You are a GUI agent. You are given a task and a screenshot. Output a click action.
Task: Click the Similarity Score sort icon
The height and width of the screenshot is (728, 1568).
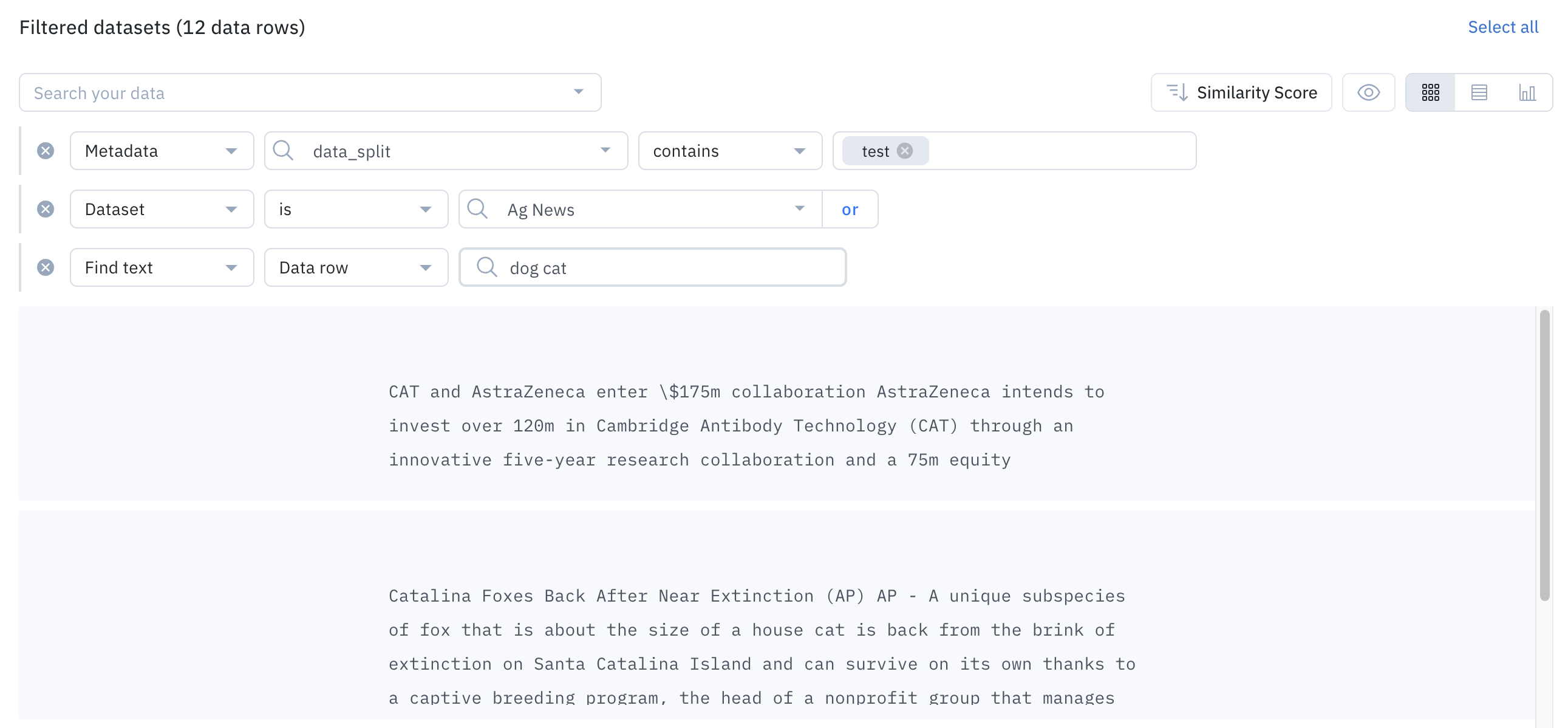1178,92
